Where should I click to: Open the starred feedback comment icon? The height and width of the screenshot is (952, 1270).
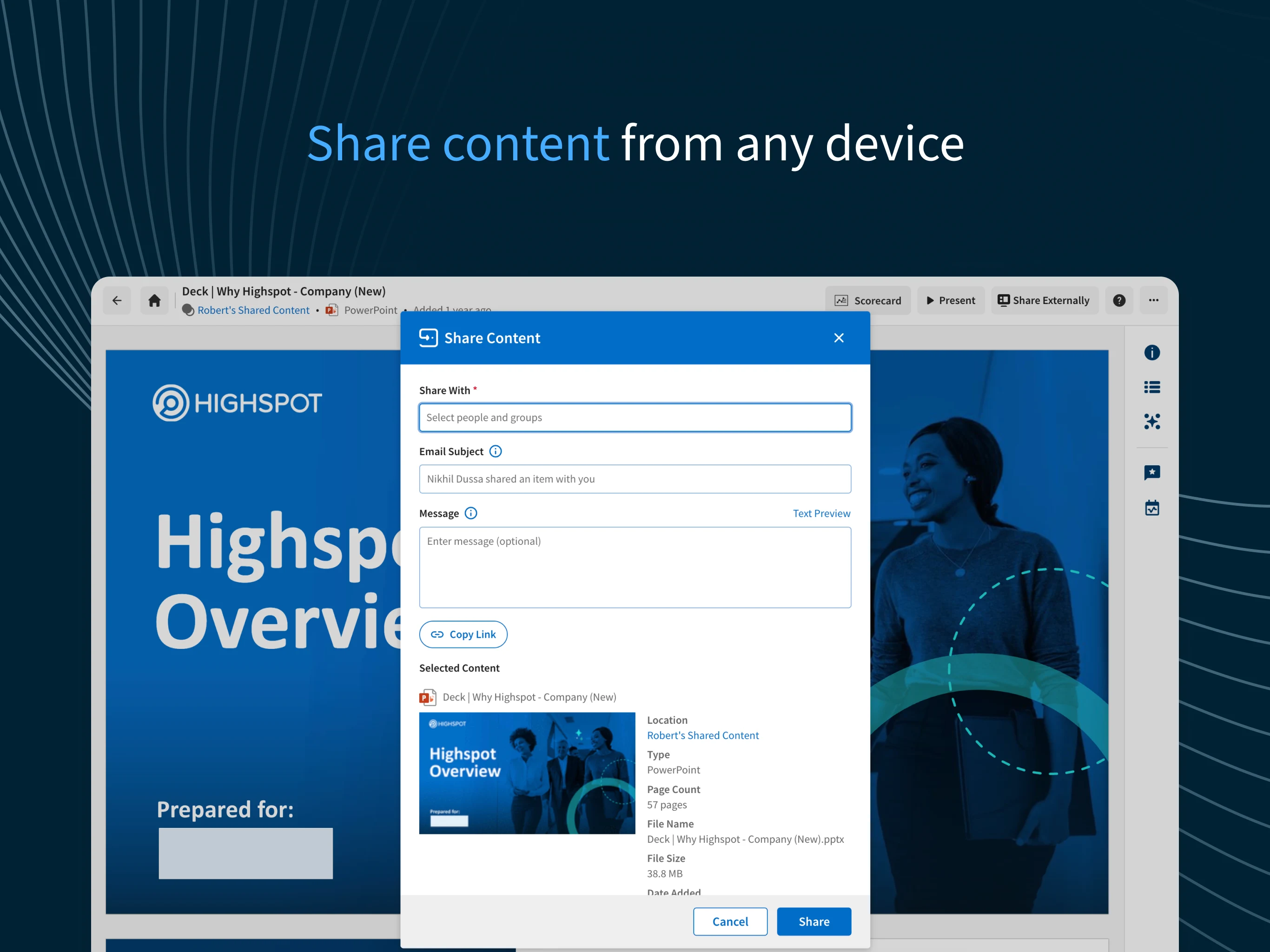(x=1152, y=473)
